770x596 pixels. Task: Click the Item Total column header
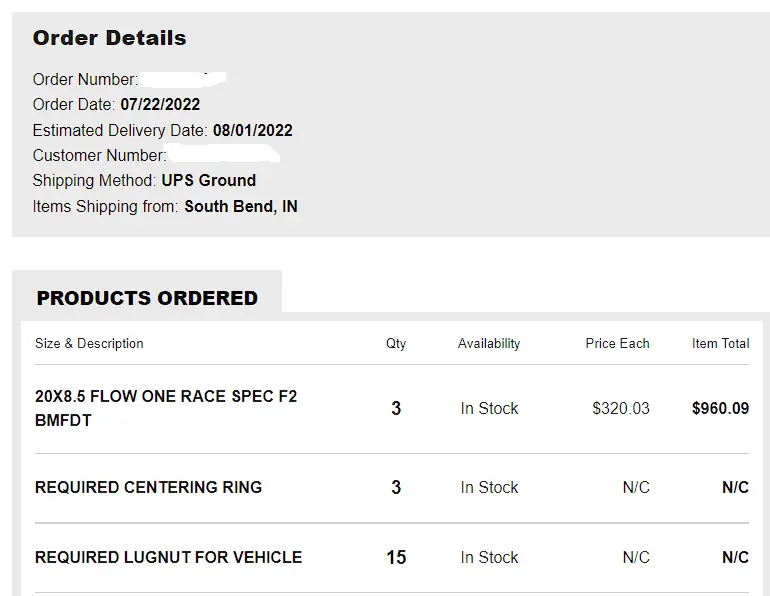pos(720,343)
